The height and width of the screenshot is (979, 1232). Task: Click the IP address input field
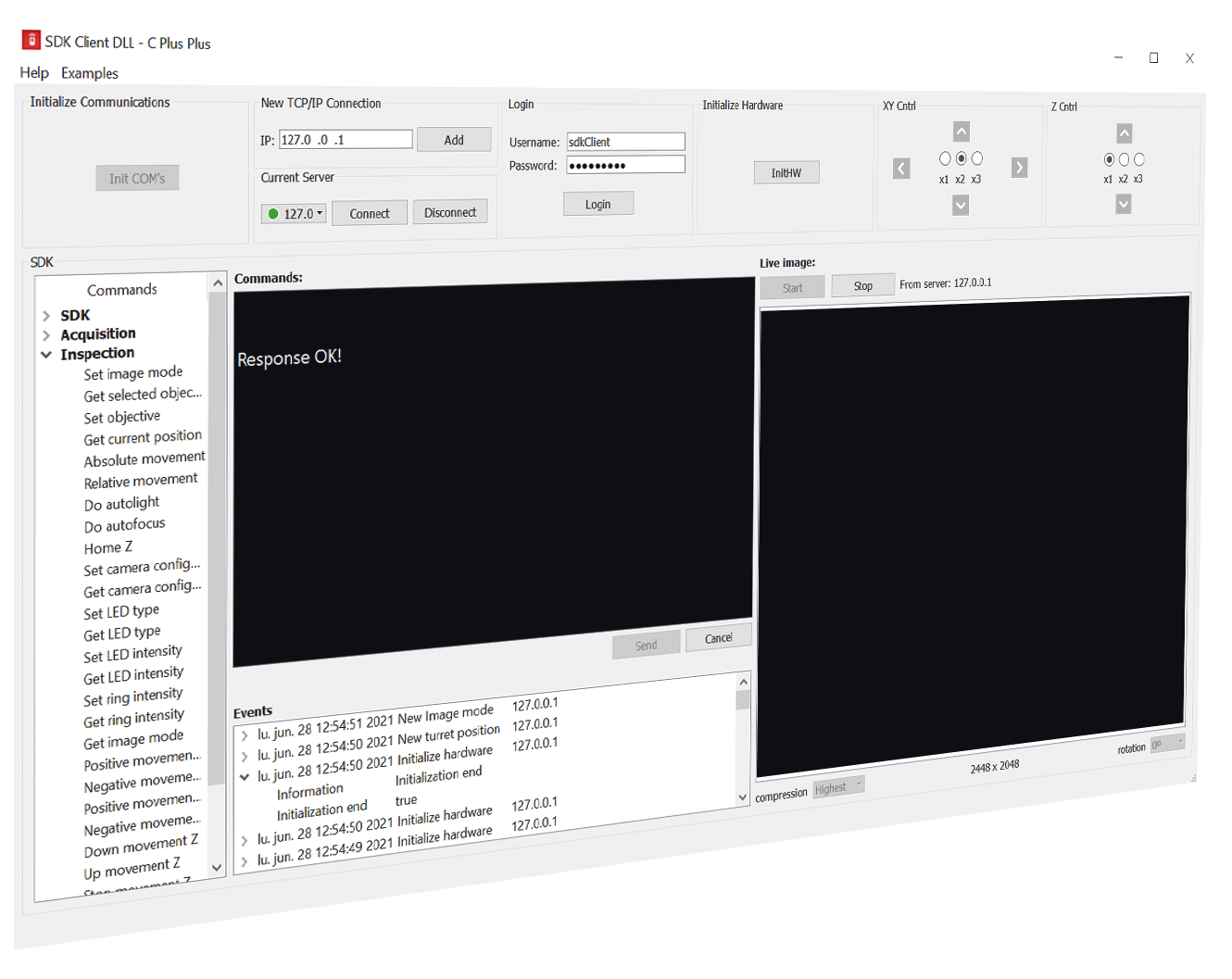pos(346,139)
